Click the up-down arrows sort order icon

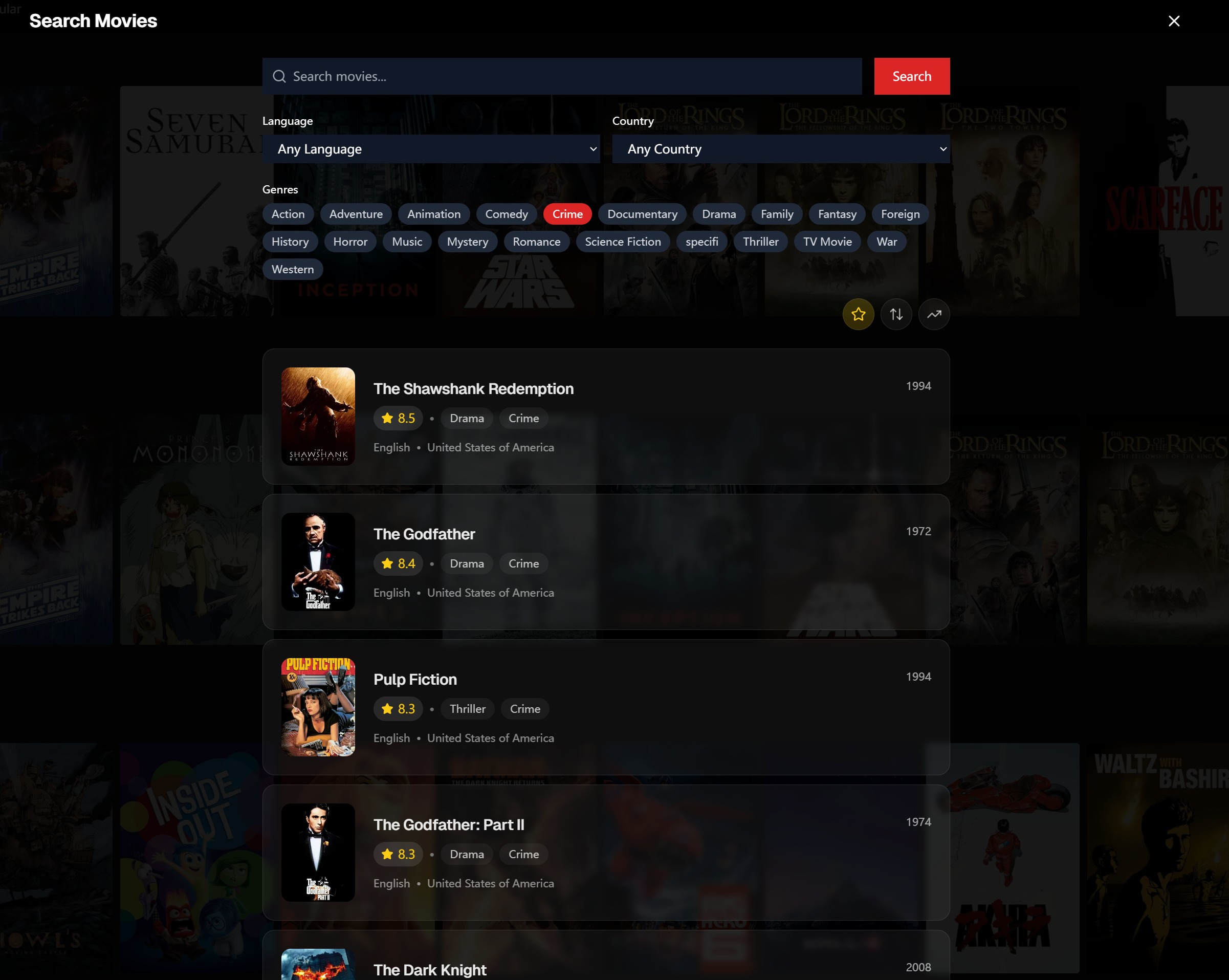896,314
